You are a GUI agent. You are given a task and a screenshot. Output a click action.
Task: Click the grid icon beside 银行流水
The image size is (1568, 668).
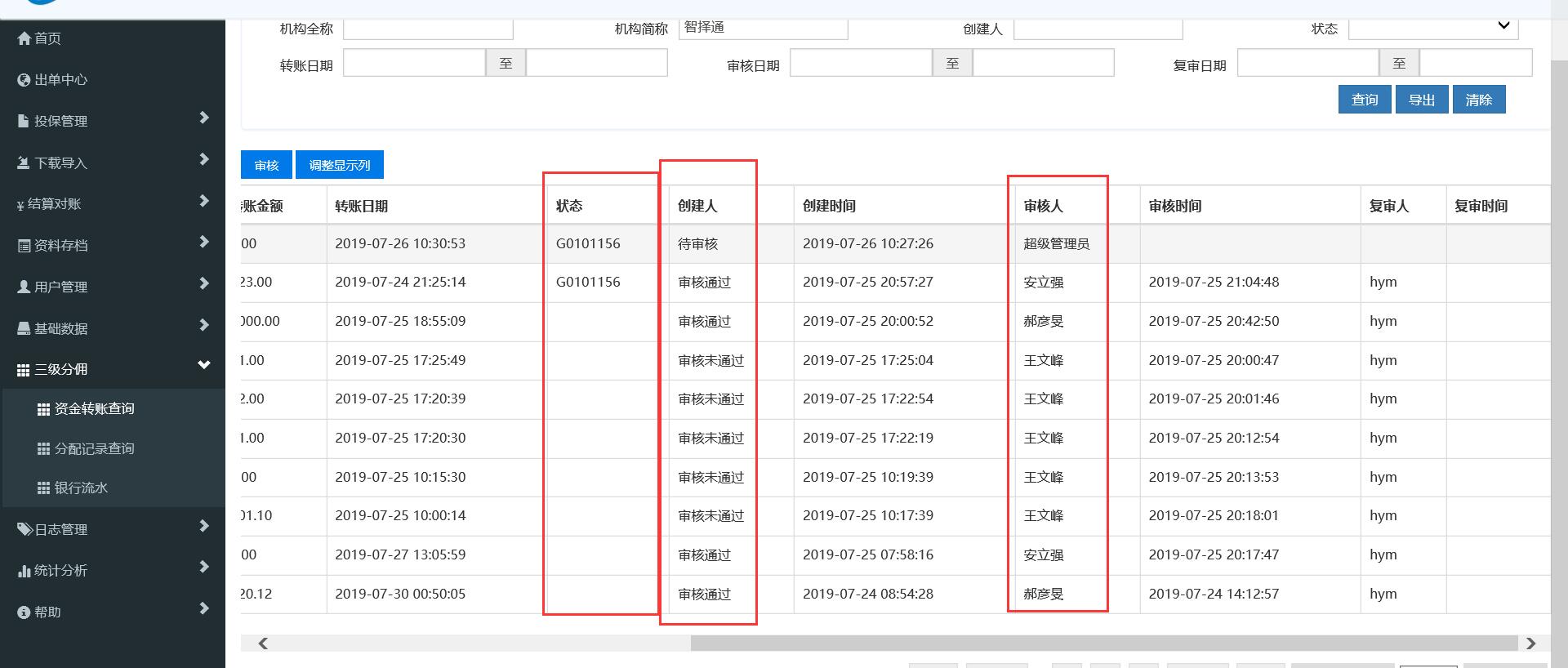point(44,488)
